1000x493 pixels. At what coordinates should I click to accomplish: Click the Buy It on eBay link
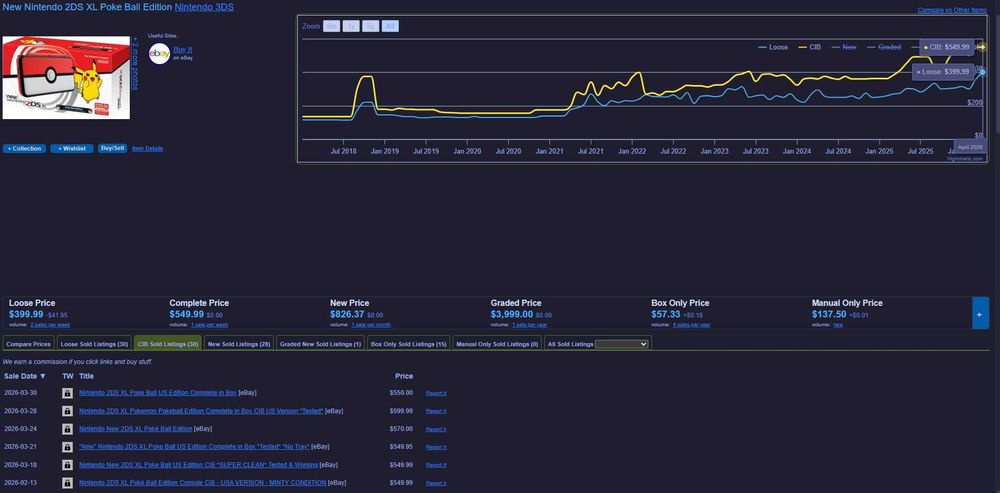pyautogui.click(x=182, y=50)
